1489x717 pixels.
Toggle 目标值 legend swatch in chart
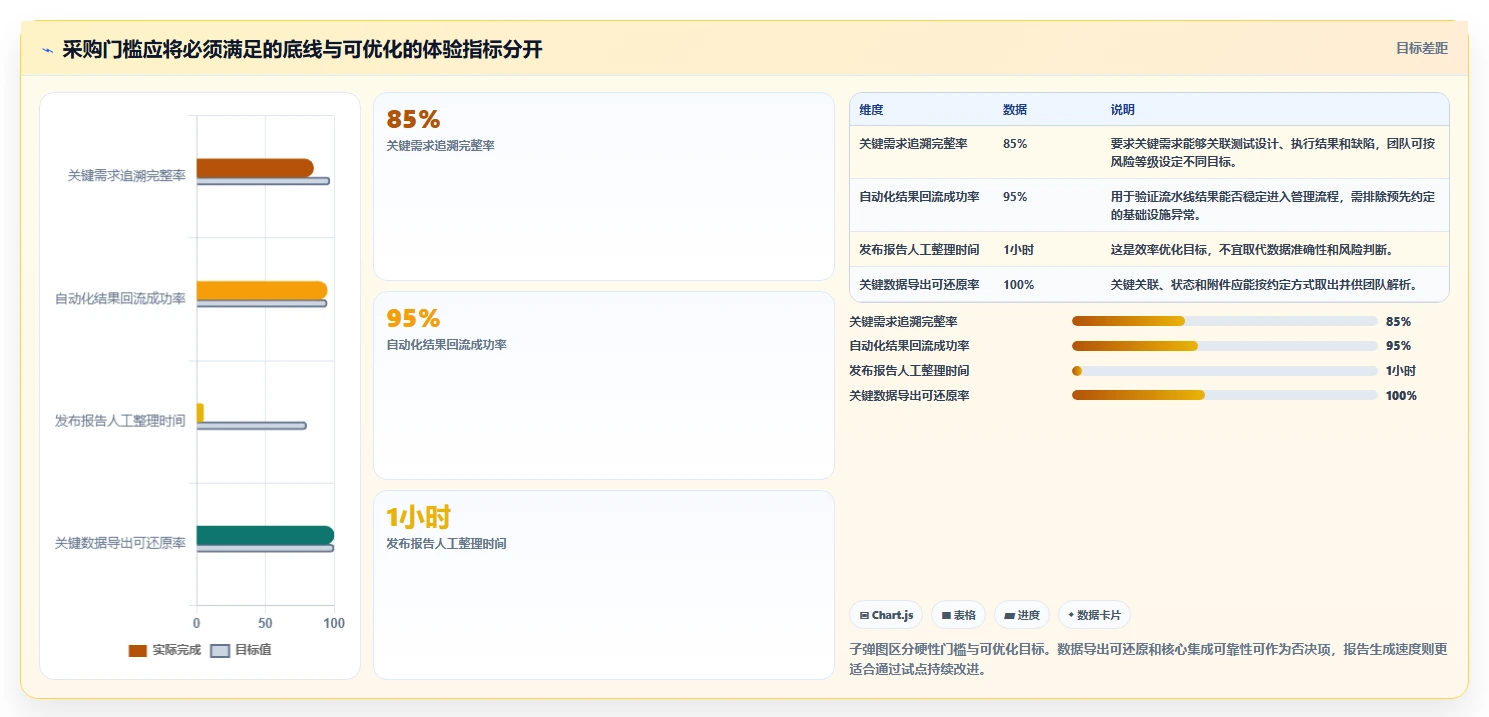click(221, 650)
